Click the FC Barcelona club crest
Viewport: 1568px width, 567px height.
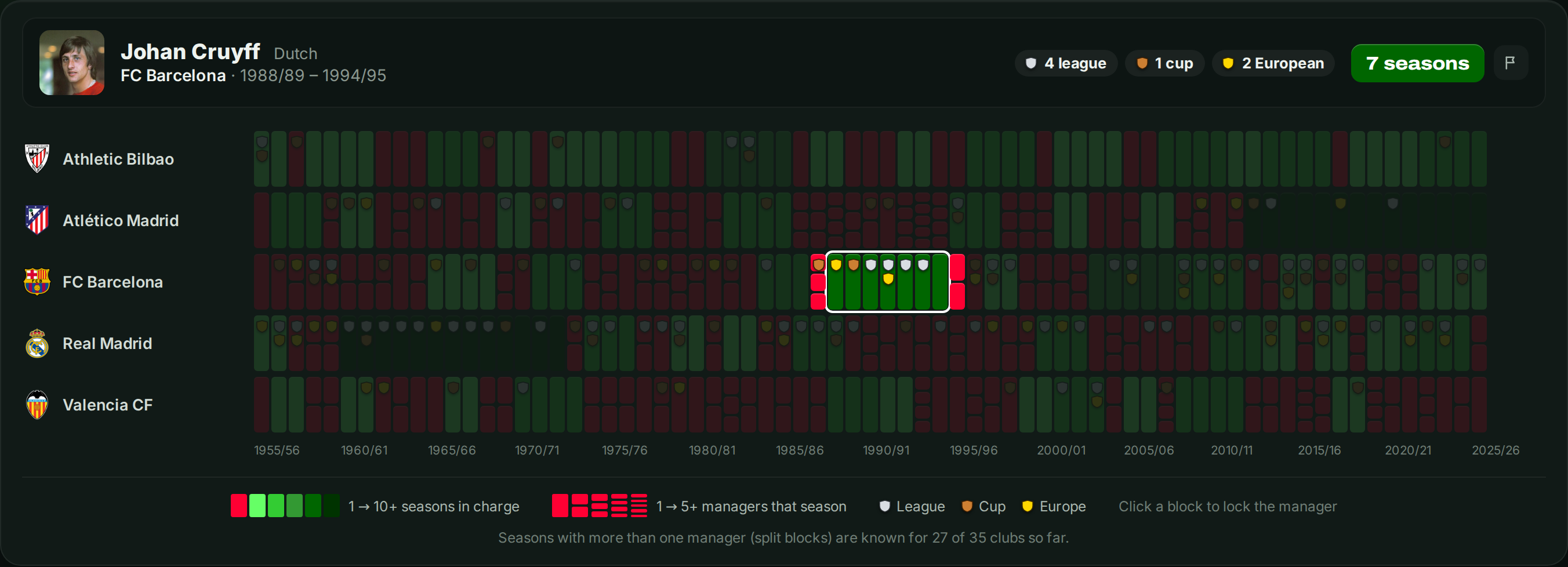click(37, 282)
